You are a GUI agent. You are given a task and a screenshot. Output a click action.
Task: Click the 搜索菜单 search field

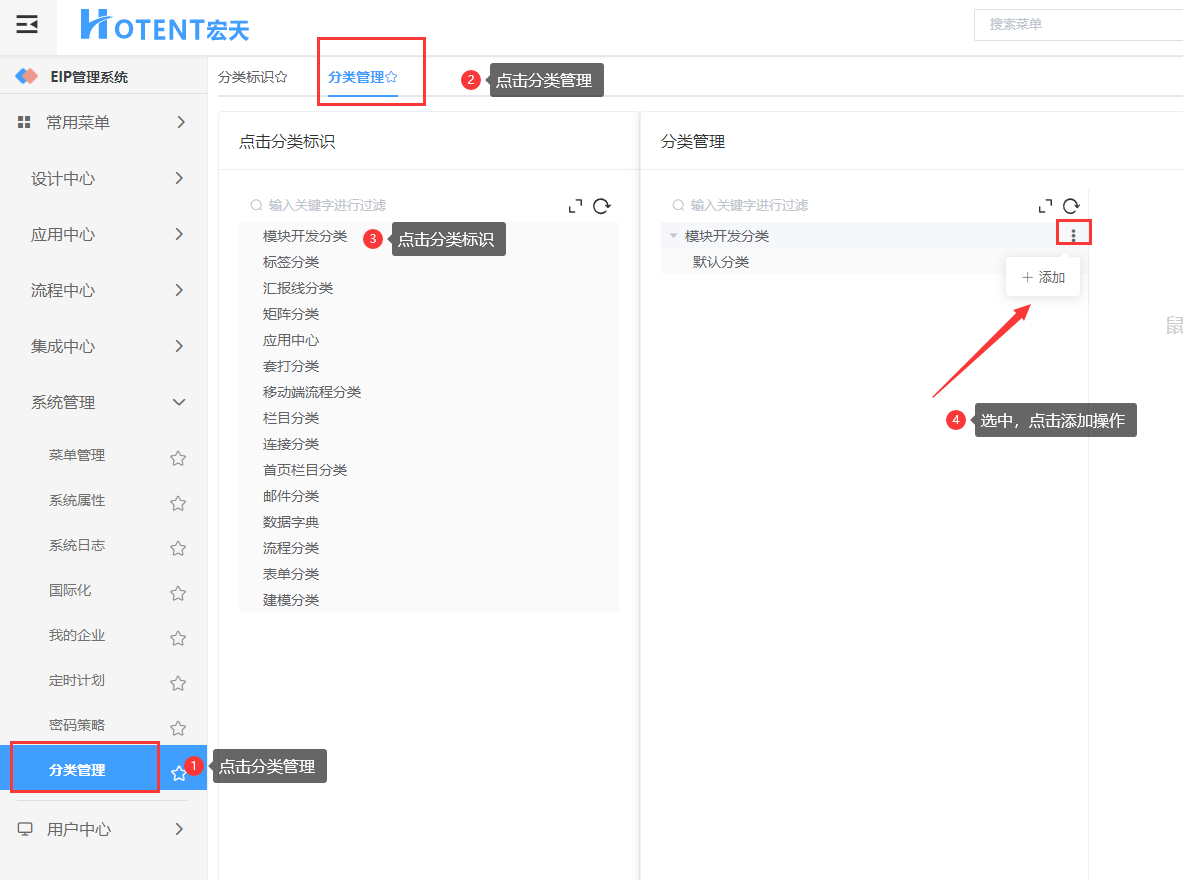[x=1079, y=24]
